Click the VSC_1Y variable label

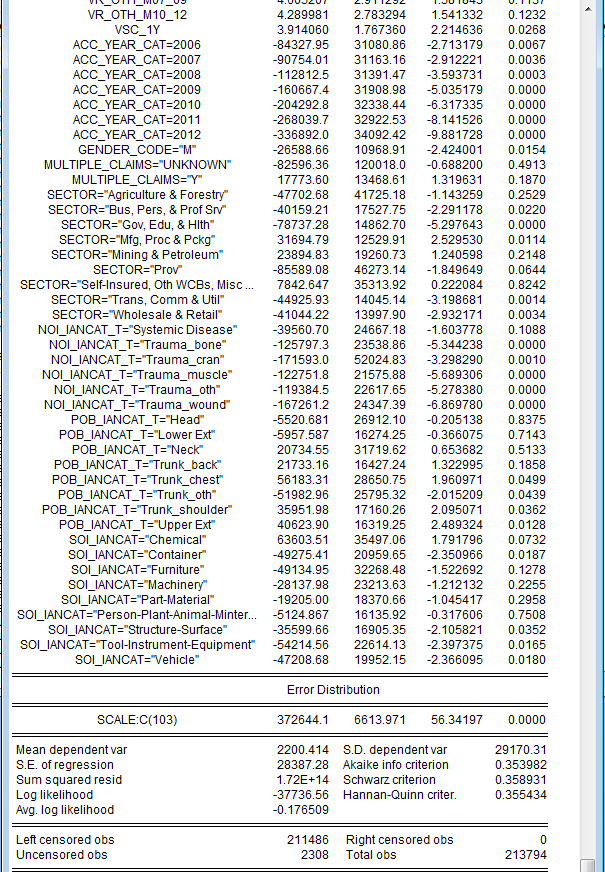tap(137, 29)
